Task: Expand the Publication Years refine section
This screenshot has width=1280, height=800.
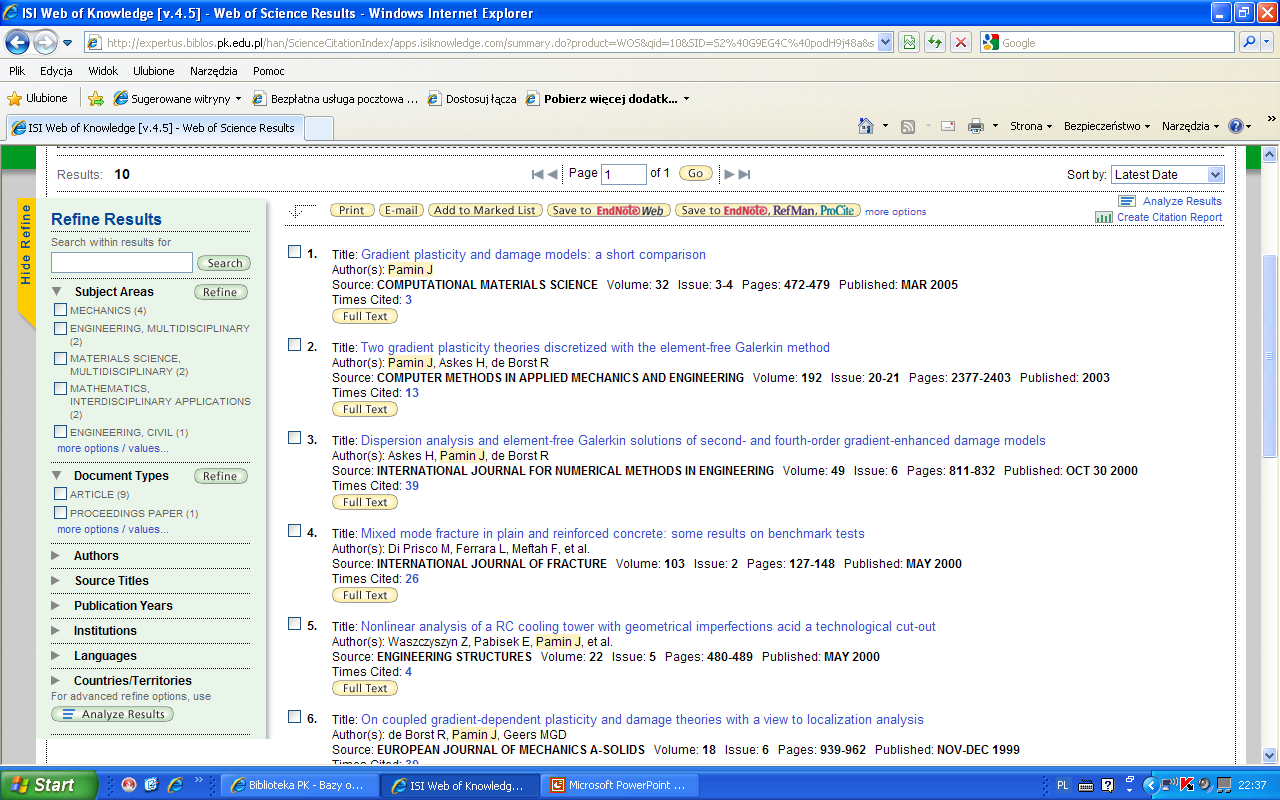Action: click(56, 606)
